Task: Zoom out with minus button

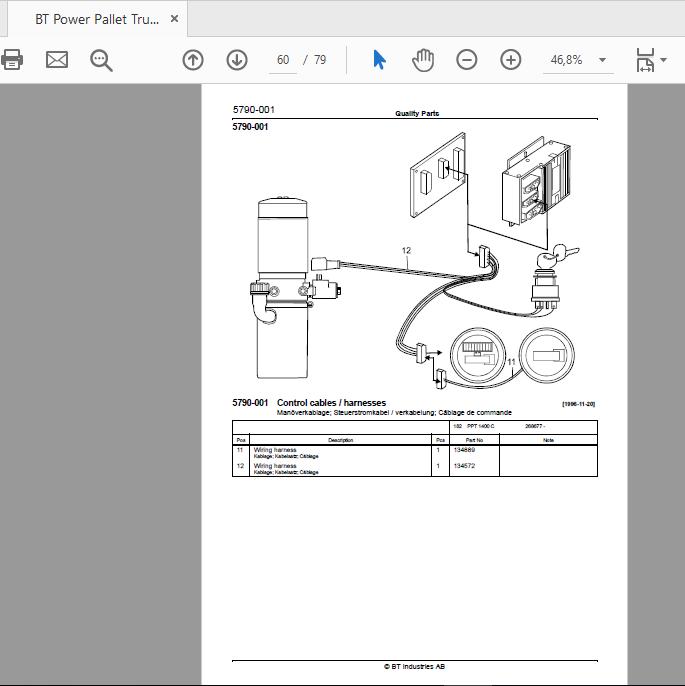Action: 467,60
